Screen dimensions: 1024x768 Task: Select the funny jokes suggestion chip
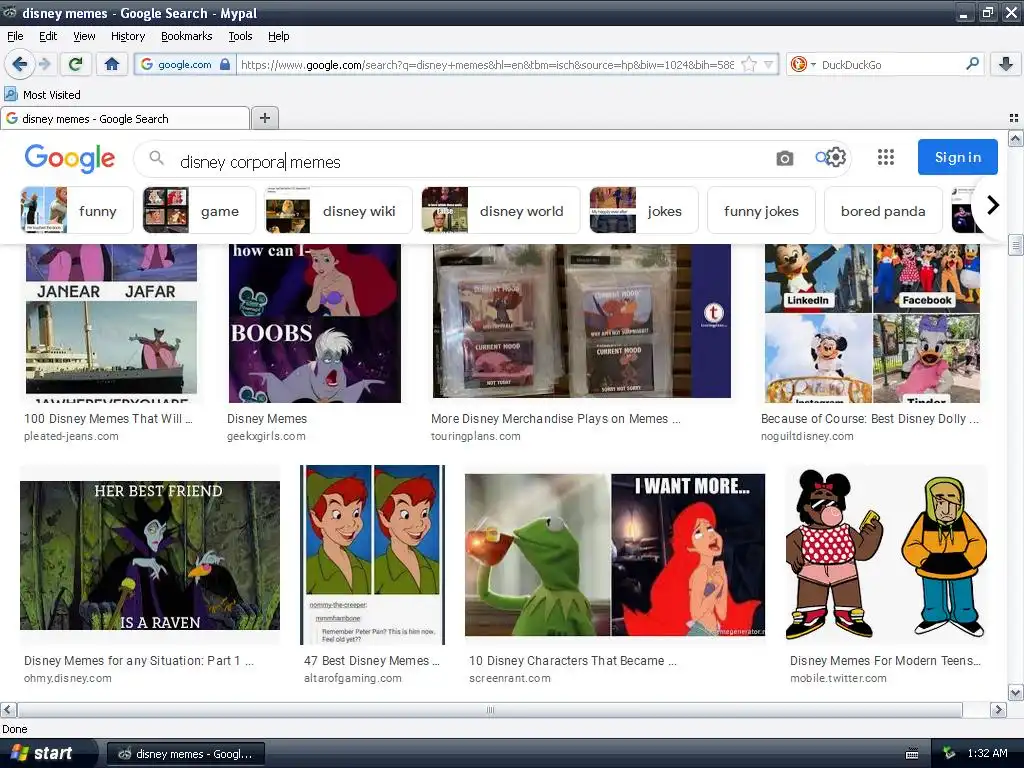tap(761, 210)
